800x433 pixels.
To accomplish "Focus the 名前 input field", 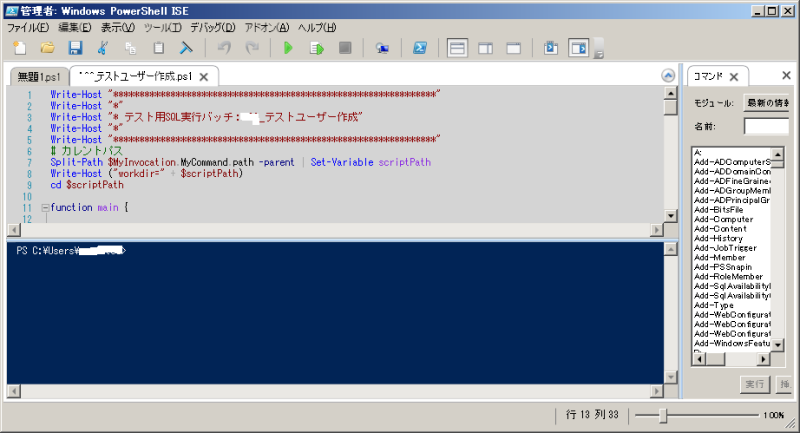I will tap(766, 126).
